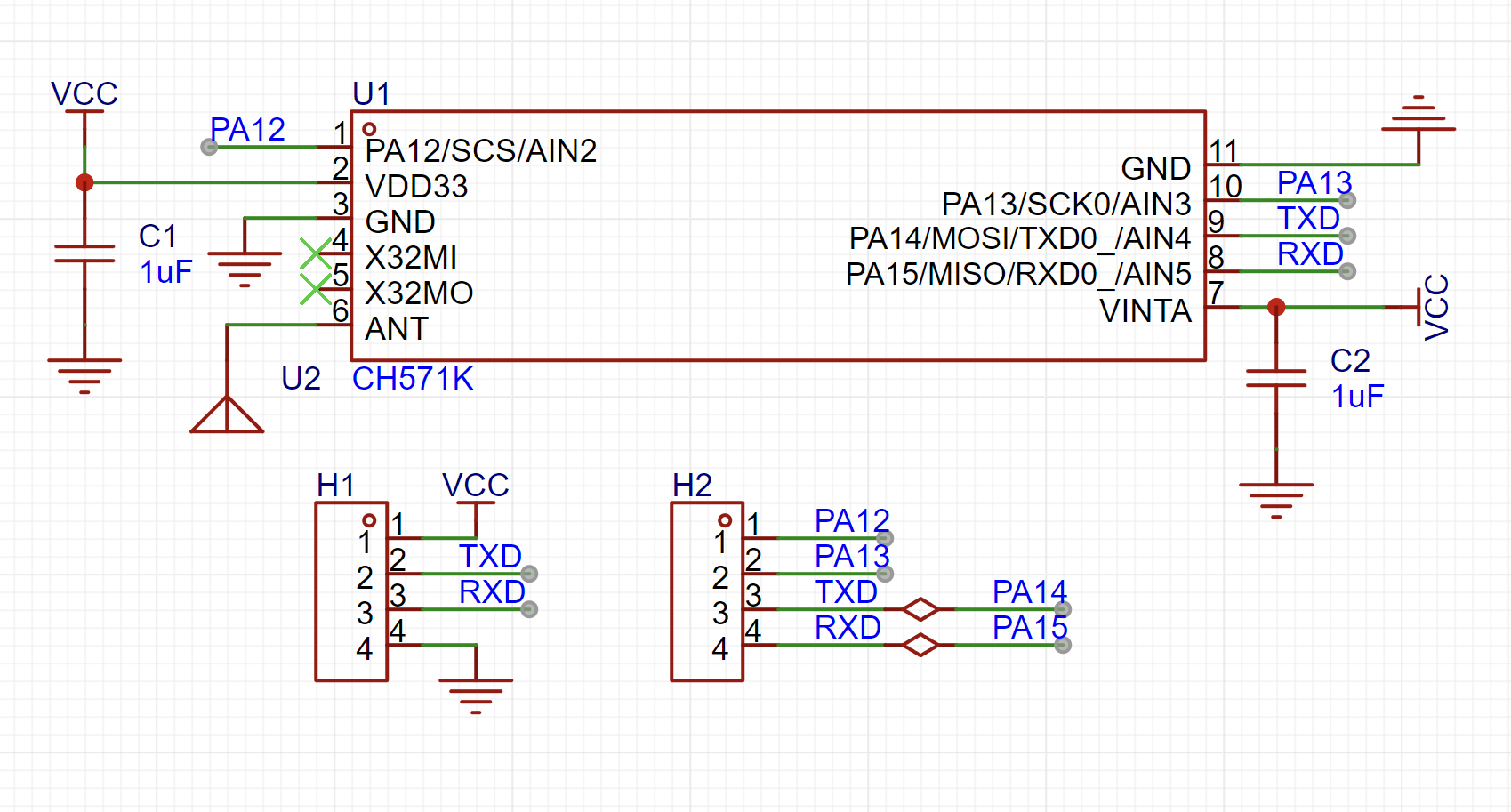Select the 1uF value under C2
The width and height of the screenshot is (1511, 812).
point(1357,397)
